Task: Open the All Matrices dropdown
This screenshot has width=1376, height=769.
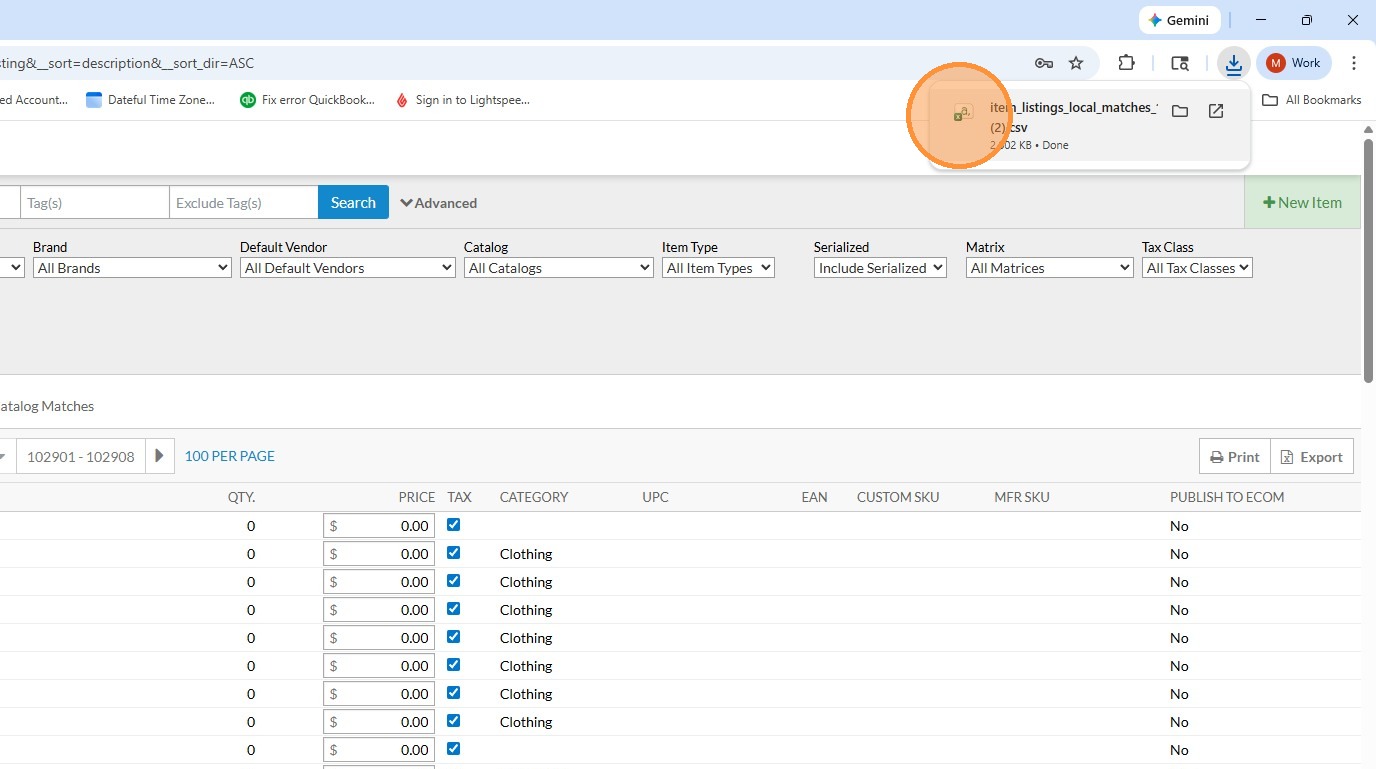Action: pos(1049,268)
